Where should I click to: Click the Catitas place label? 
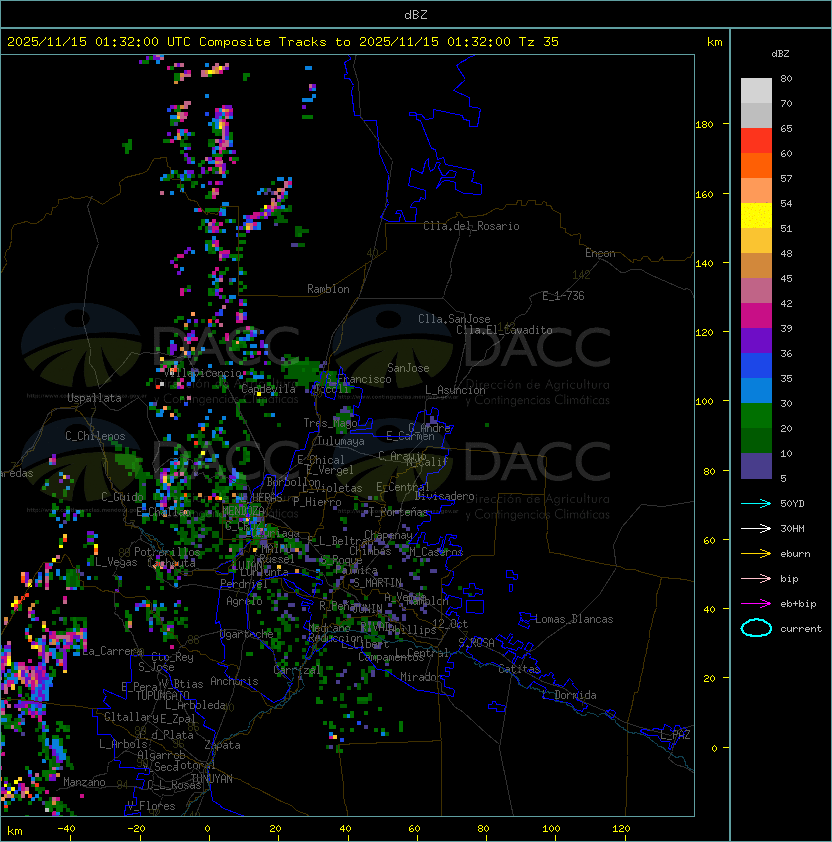[x=519, y=669]
